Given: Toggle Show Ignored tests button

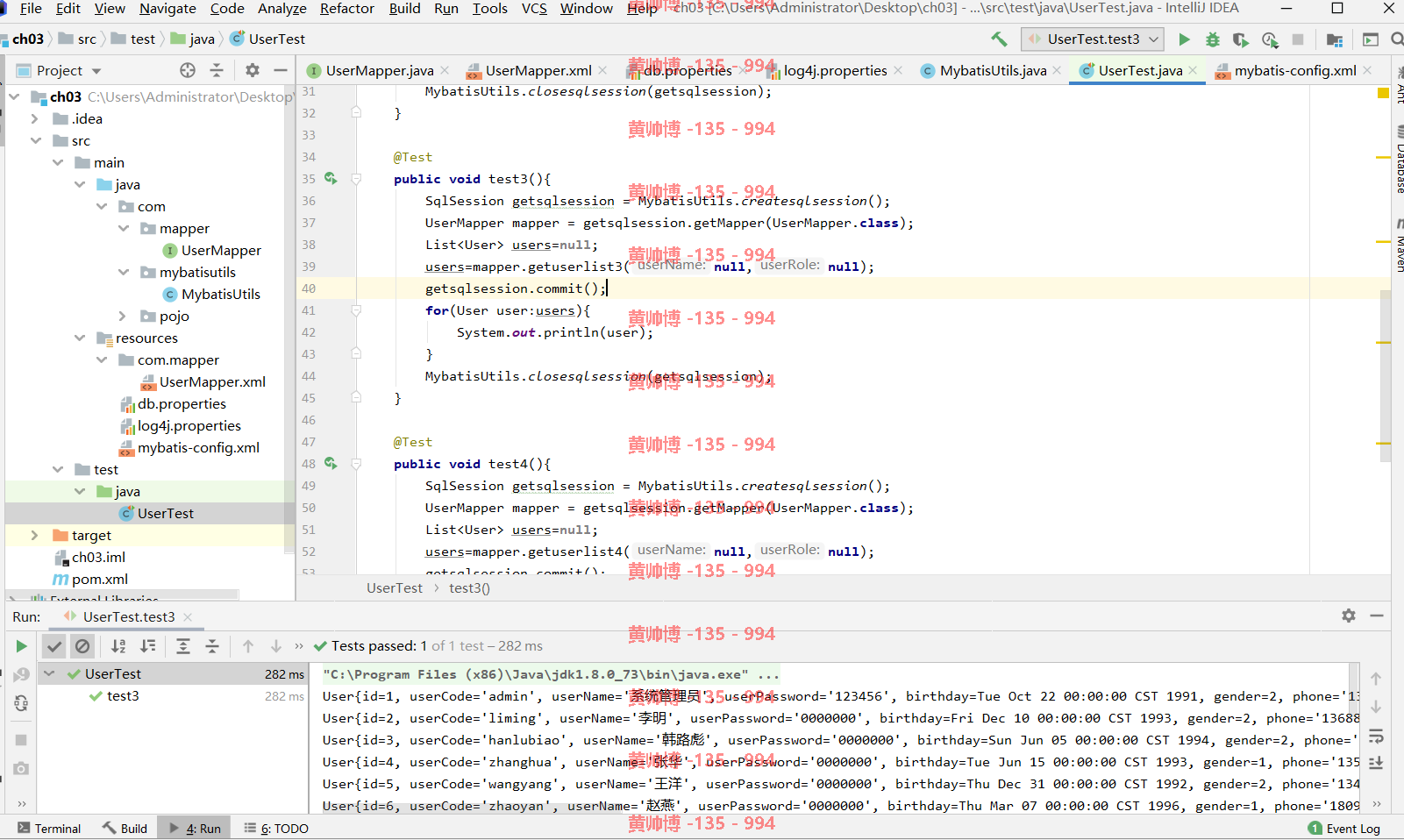Looking at the screenshot, I should click(82, 646).
